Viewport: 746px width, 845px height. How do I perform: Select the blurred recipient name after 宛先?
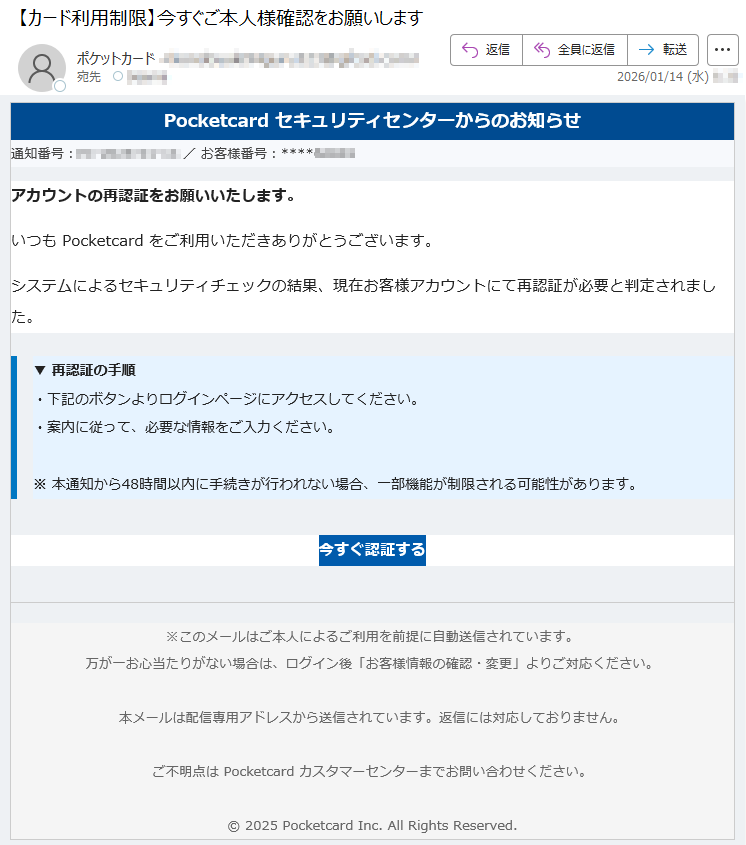tap(147, 78)
